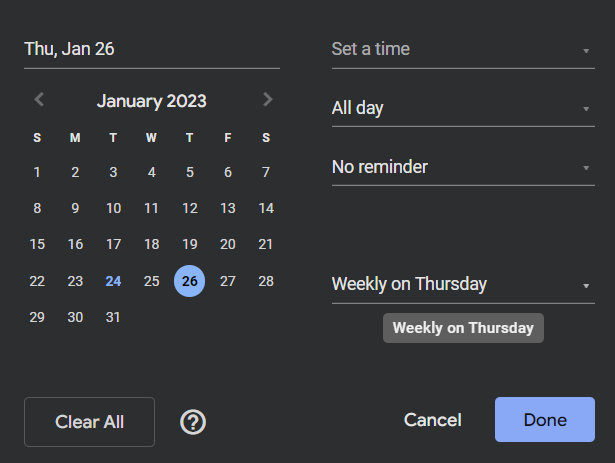Viewport: 615px width, 463px height.
Task: Expand the Weekly on Thursday repeat dropdown
Action: coord(463,284)
